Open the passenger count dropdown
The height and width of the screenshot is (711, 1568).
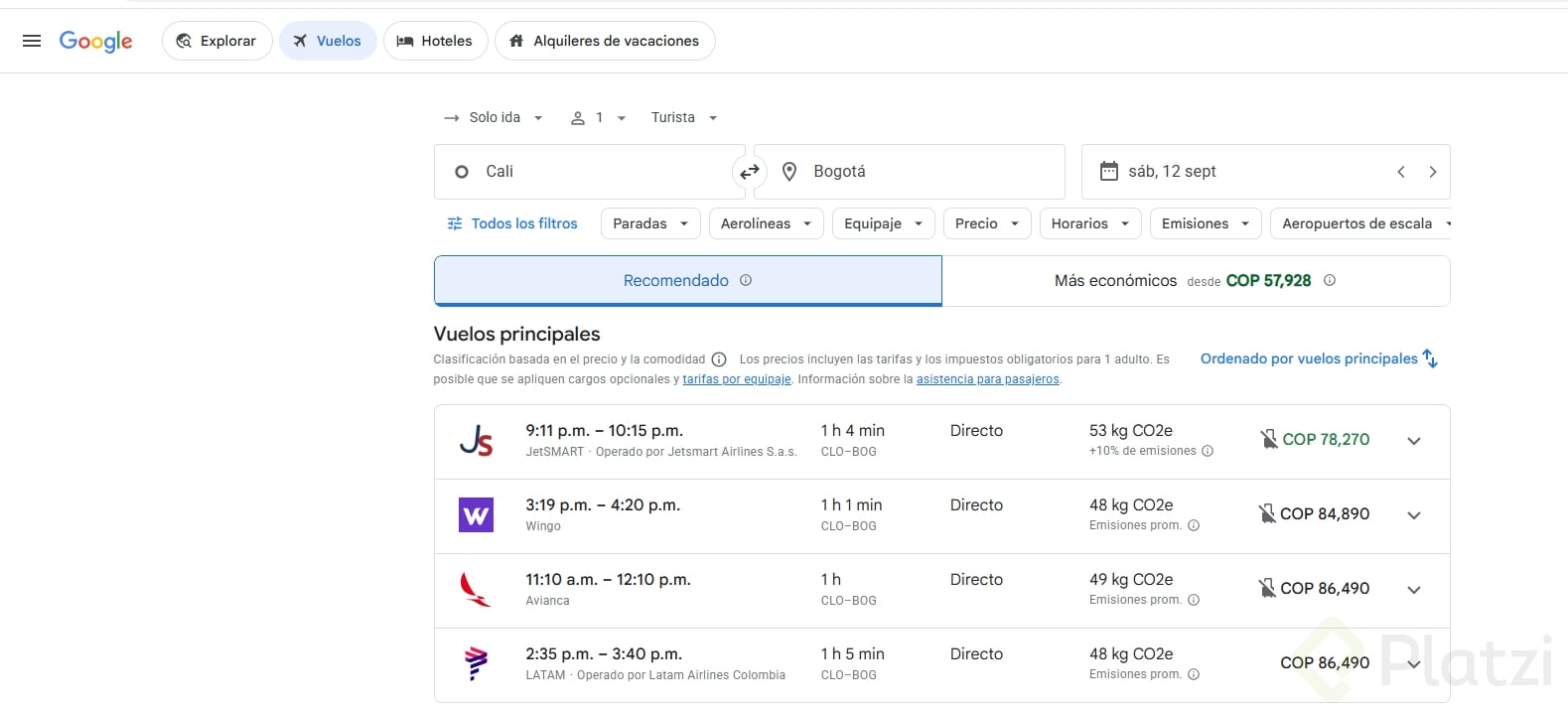point(598,117)
